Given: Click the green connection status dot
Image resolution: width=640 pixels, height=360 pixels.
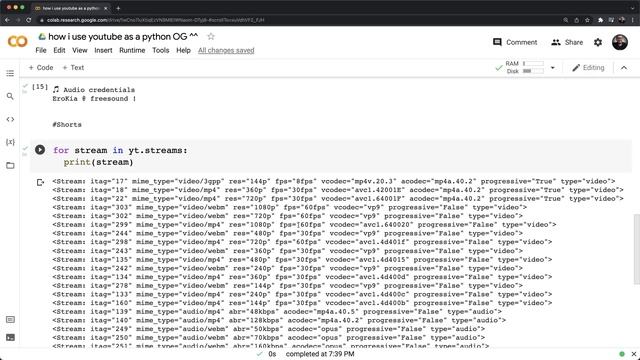Looking at the screenshot, I should (x=622, y=354).
